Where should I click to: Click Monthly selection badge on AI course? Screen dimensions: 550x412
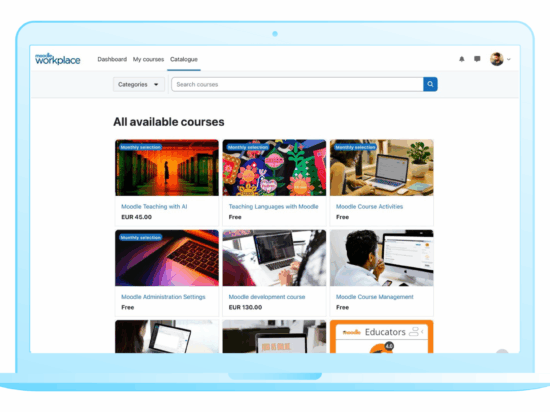click(140, 147)
